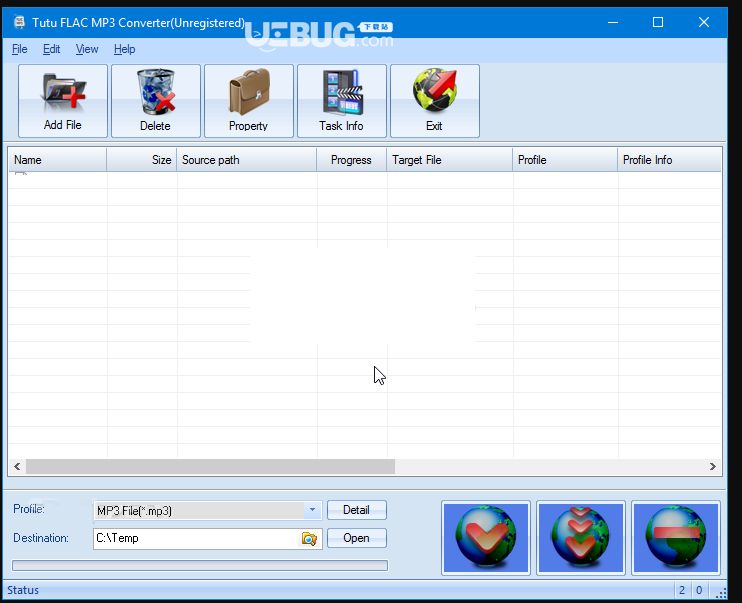Click the Source path column header
This screenshot has height=603, width=742.
coord(247,160)
